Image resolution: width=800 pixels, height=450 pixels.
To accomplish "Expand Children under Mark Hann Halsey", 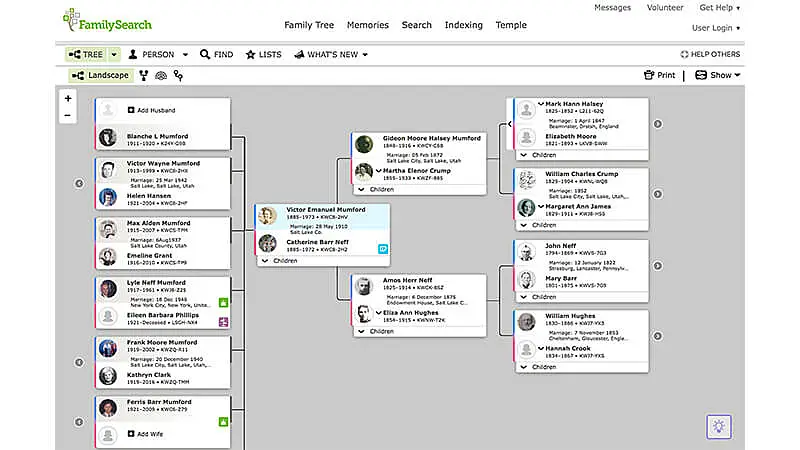I will pos(538,155).
